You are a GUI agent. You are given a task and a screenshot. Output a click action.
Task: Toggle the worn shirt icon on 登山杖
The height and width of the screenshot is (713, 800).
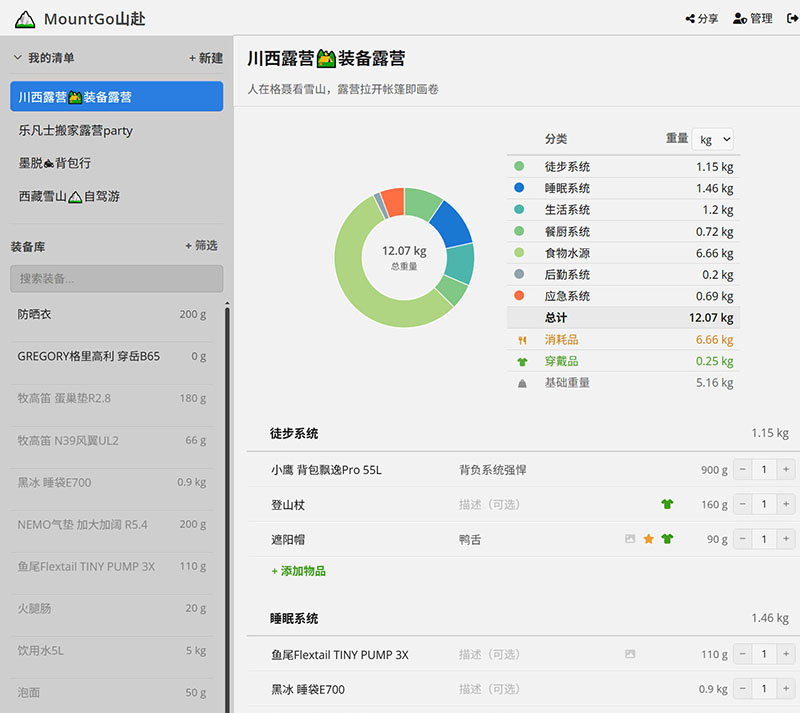pyautogui.click(x=667, y=505)
